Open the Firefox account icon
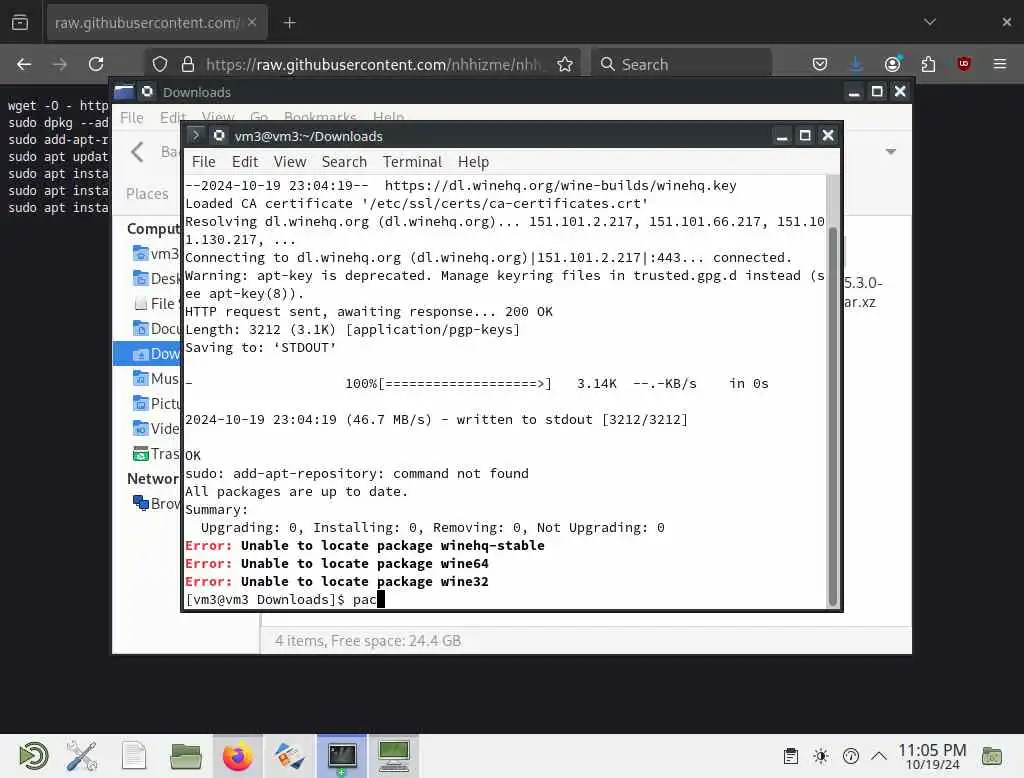The height and width of the screenshot is (778, 1024). point(893,64)
